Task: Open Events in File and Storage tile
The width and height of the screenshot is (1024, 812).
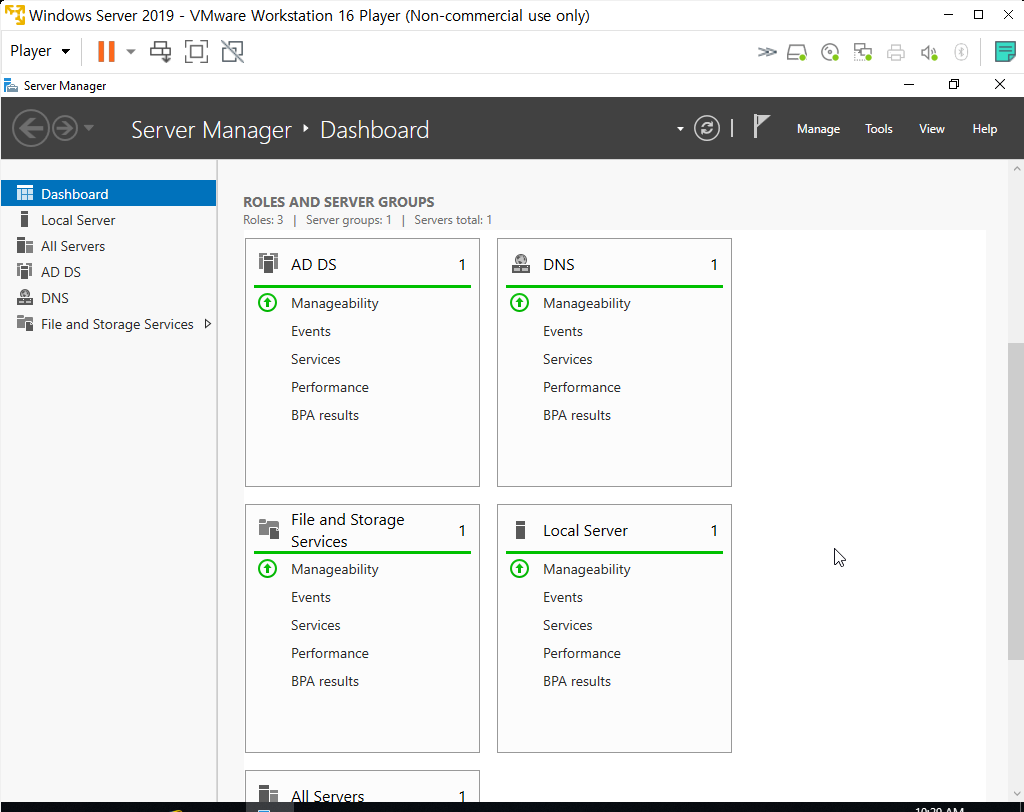Action: tap(311, 597)
